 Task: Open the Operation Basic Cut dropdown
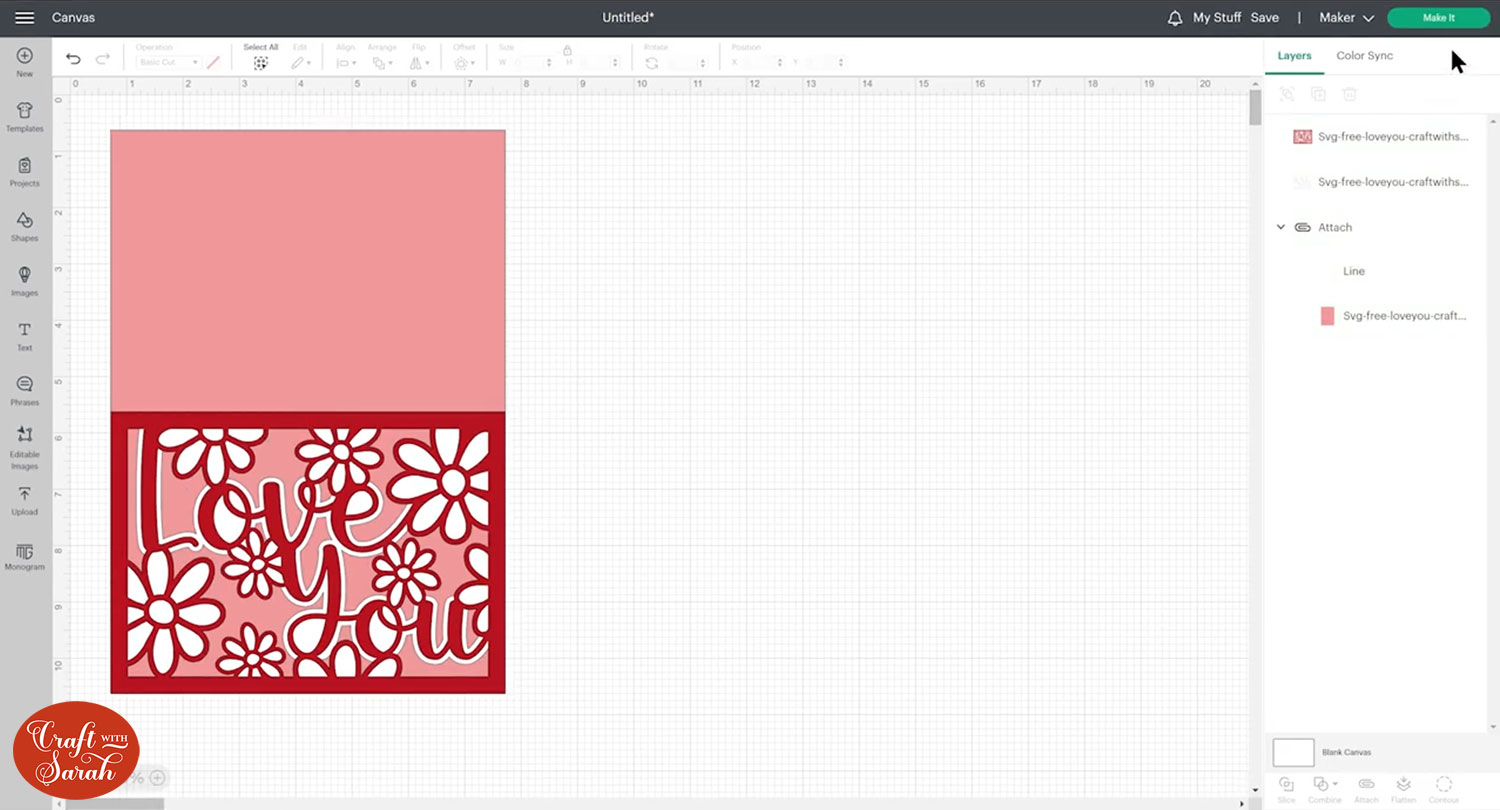[168, 62]
